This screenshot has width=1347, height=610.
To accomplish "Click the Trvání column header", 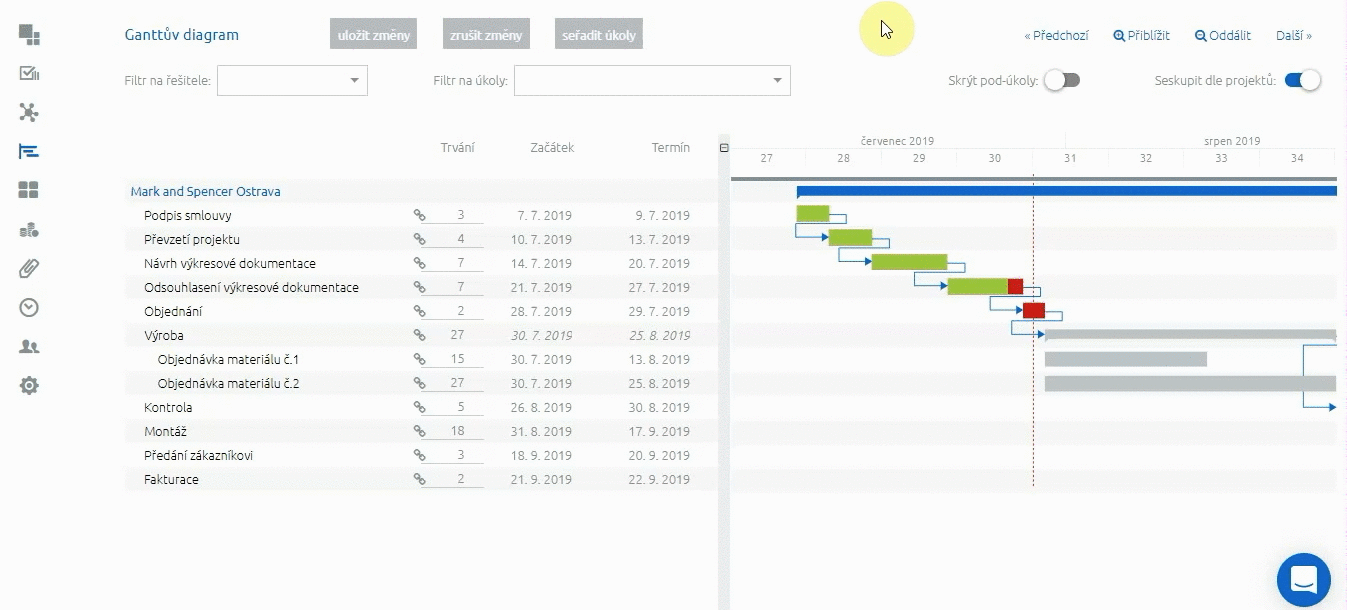I will [x=458, y=147].
